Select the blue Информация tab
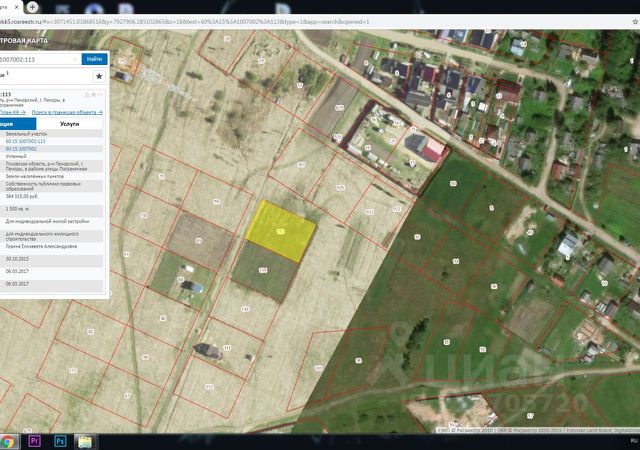The height and width of the screenshot is (450, 640). [x=16, y=125]
